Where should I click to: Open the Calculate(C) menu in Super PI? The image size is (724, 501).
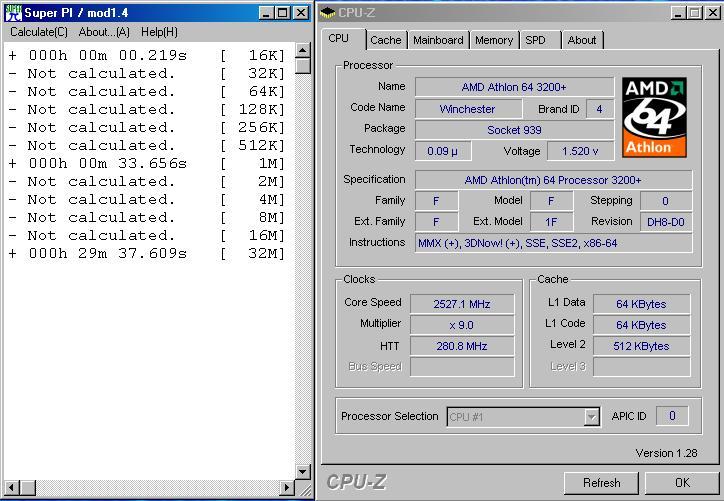(39, 32)
